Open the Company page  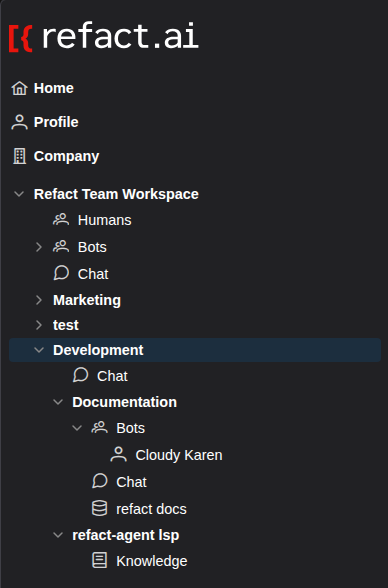click(66, 156)
